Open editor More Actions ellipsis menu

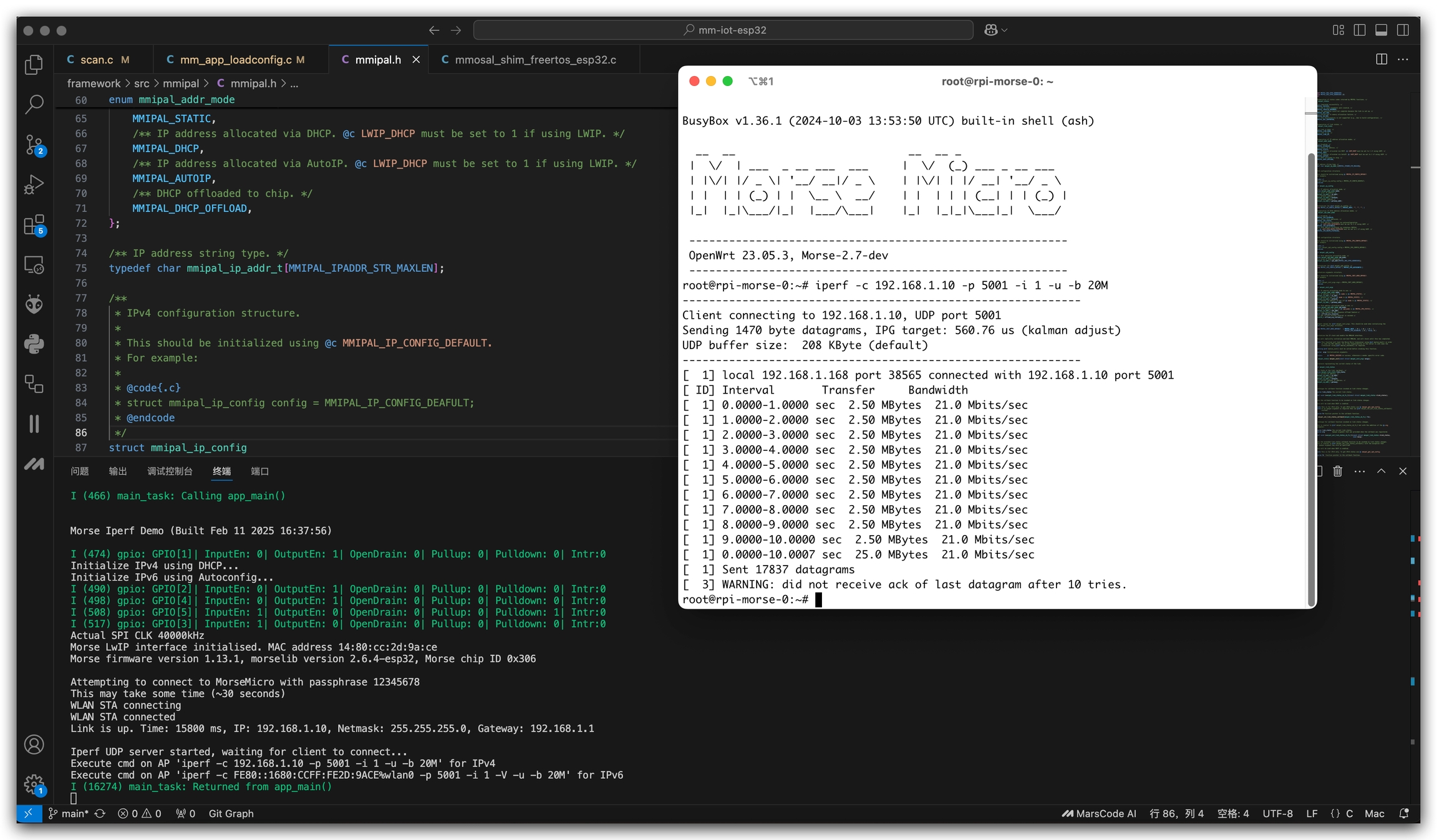click(1403, 59)
